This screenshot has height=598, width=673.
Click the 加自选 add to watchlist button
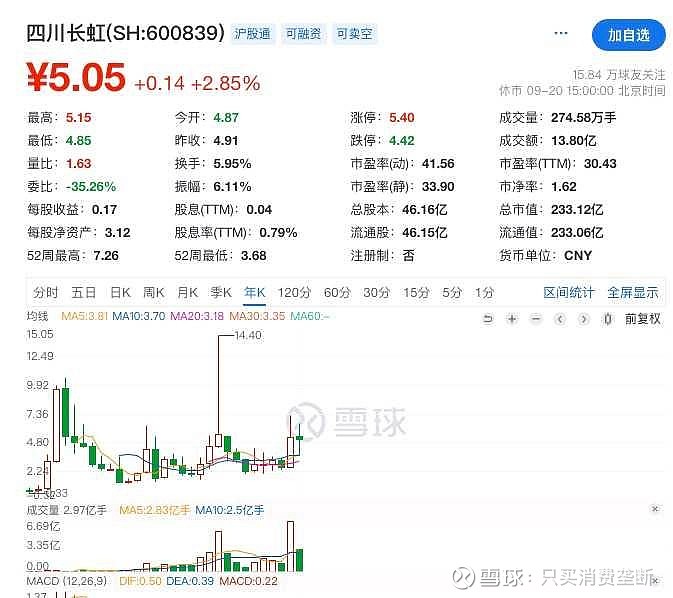629,35
